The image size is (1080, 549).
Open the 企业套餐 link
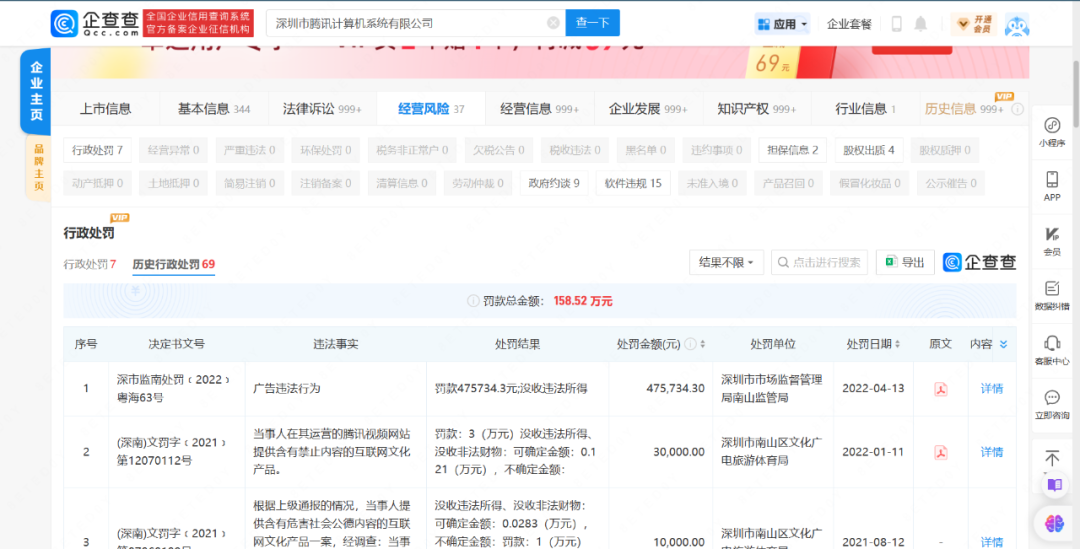click(x=849, y=24)
